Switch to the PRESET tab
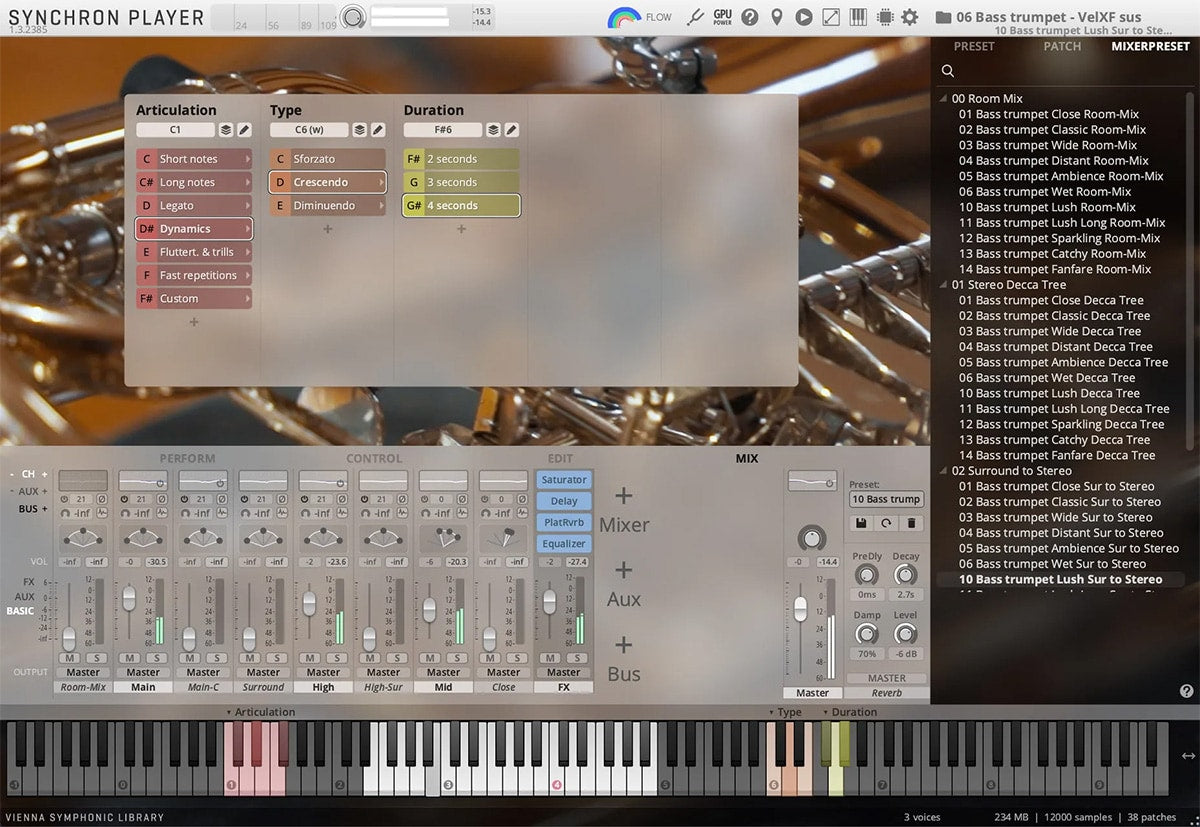Image resolution: width=1200 pixels, height=827 pixels. click(974, 46)
